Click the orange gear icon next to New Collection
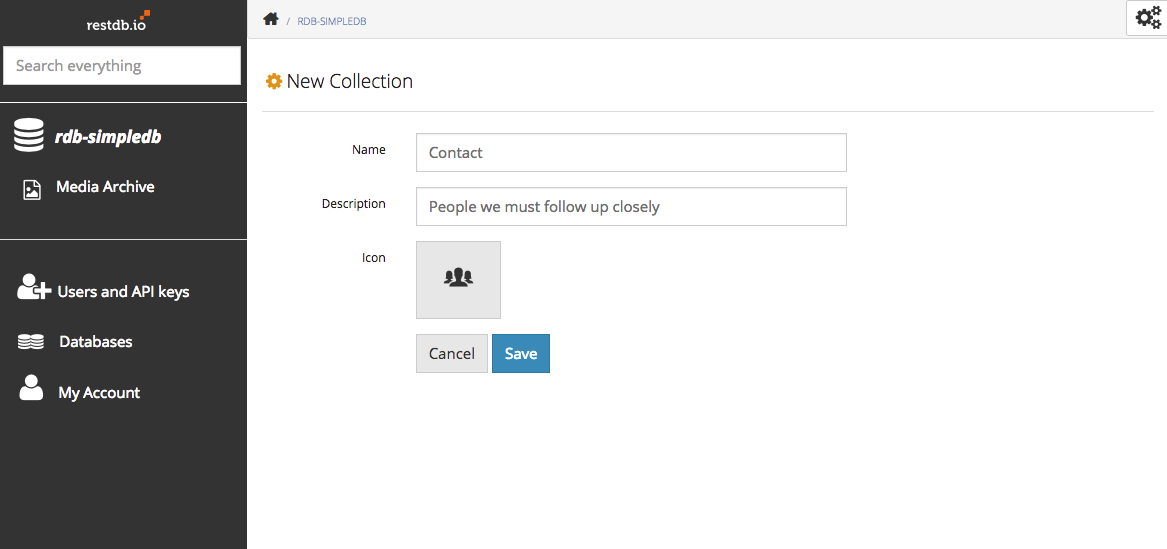This screenshot has height=549, width=1167. point(274,81)
